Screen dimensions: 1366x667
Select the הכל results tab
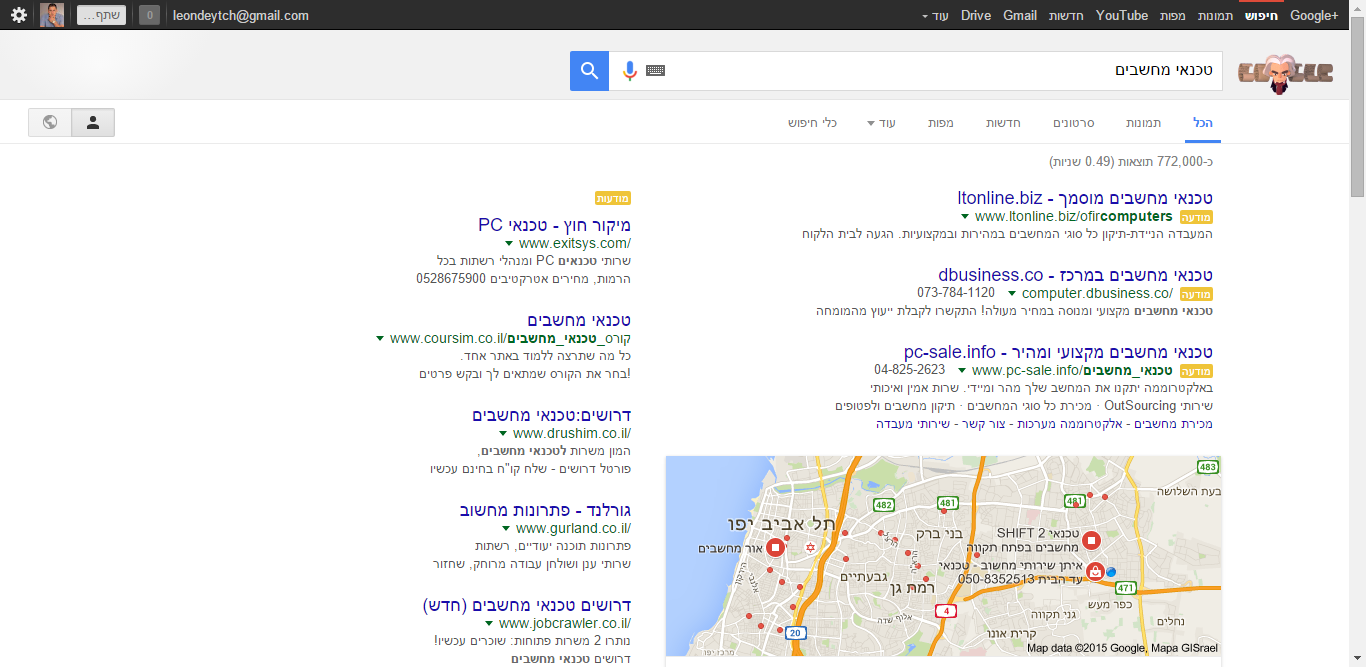click(1203, 123)
